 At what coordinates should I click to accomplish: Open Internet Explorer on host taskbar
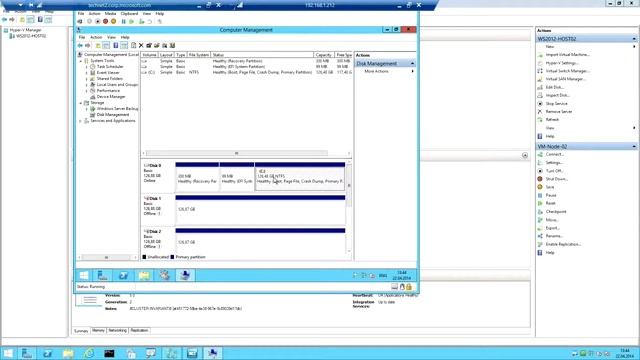[89, 353]
